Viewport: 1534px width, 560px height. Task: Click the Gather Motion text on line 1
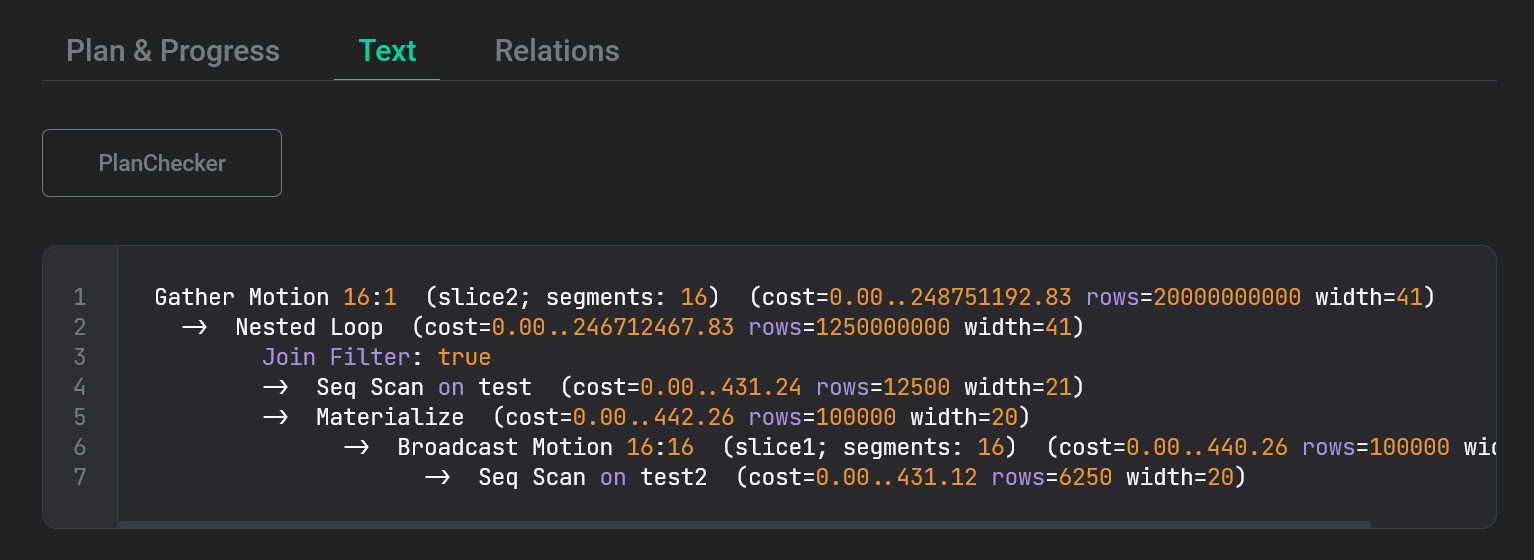click(241, 297)
